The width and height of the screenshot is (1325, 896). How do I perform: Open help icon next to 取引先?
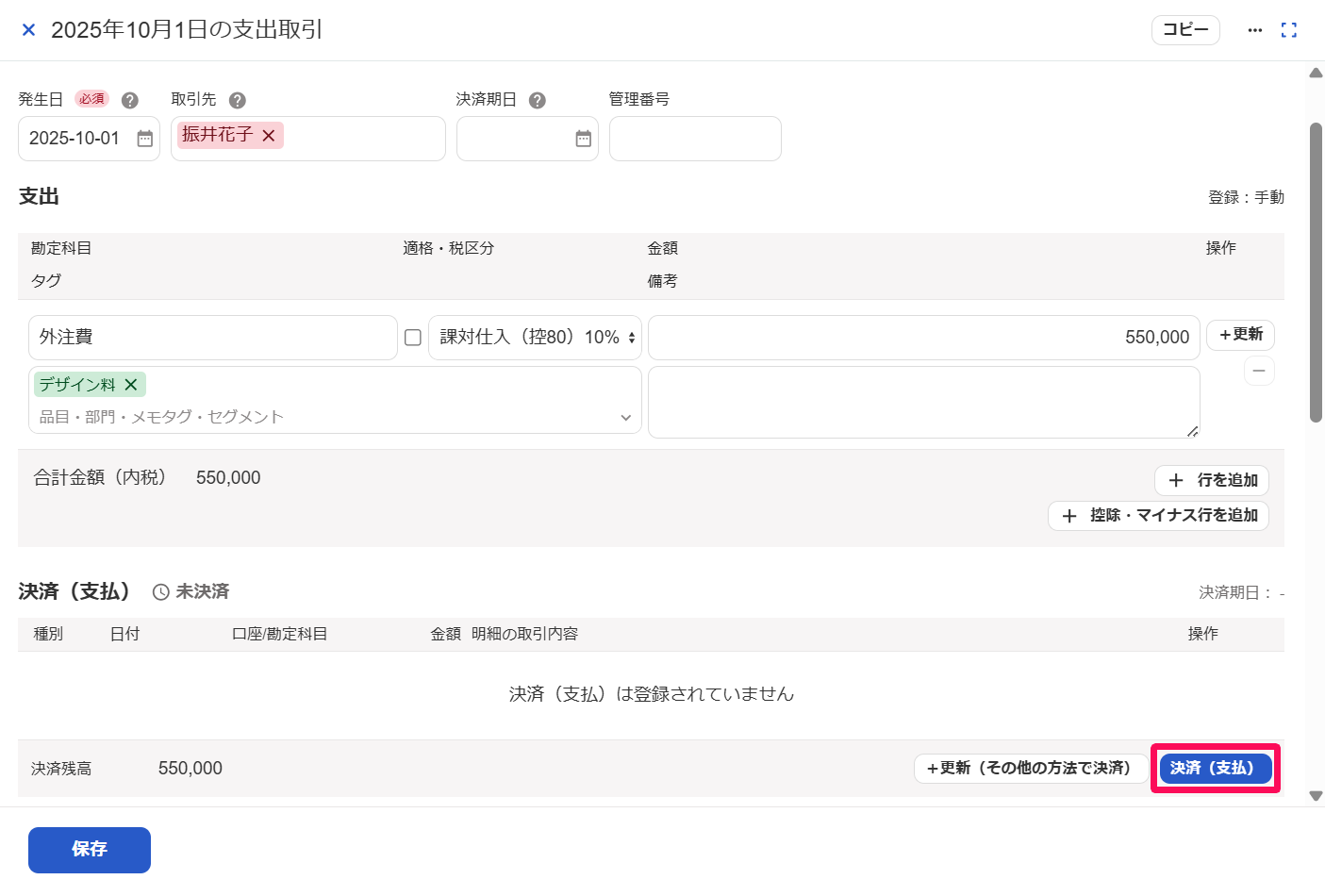tap(238, 100)
